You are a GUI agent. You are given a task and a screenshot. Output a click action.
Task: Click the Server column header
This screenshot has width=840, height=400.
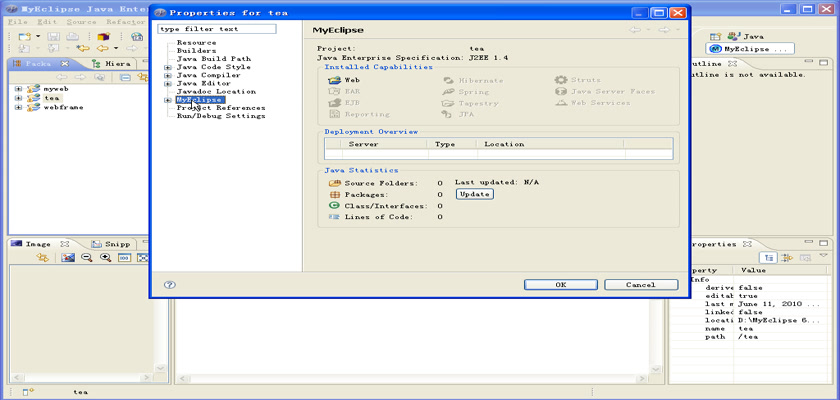click(x=384, y=144)
